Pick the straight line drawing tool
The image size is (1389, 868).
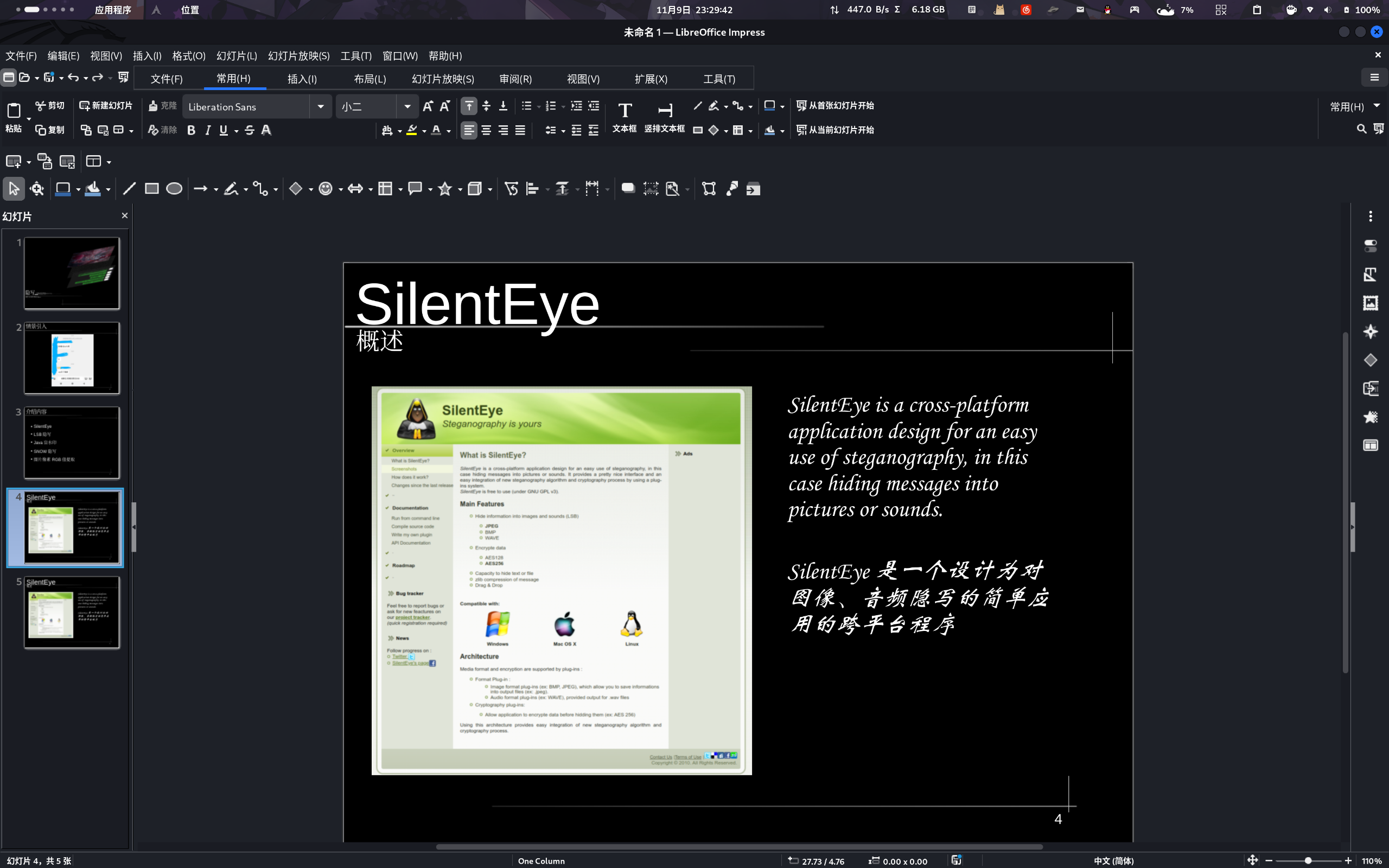pyautogui.click(x=129, y=189)
